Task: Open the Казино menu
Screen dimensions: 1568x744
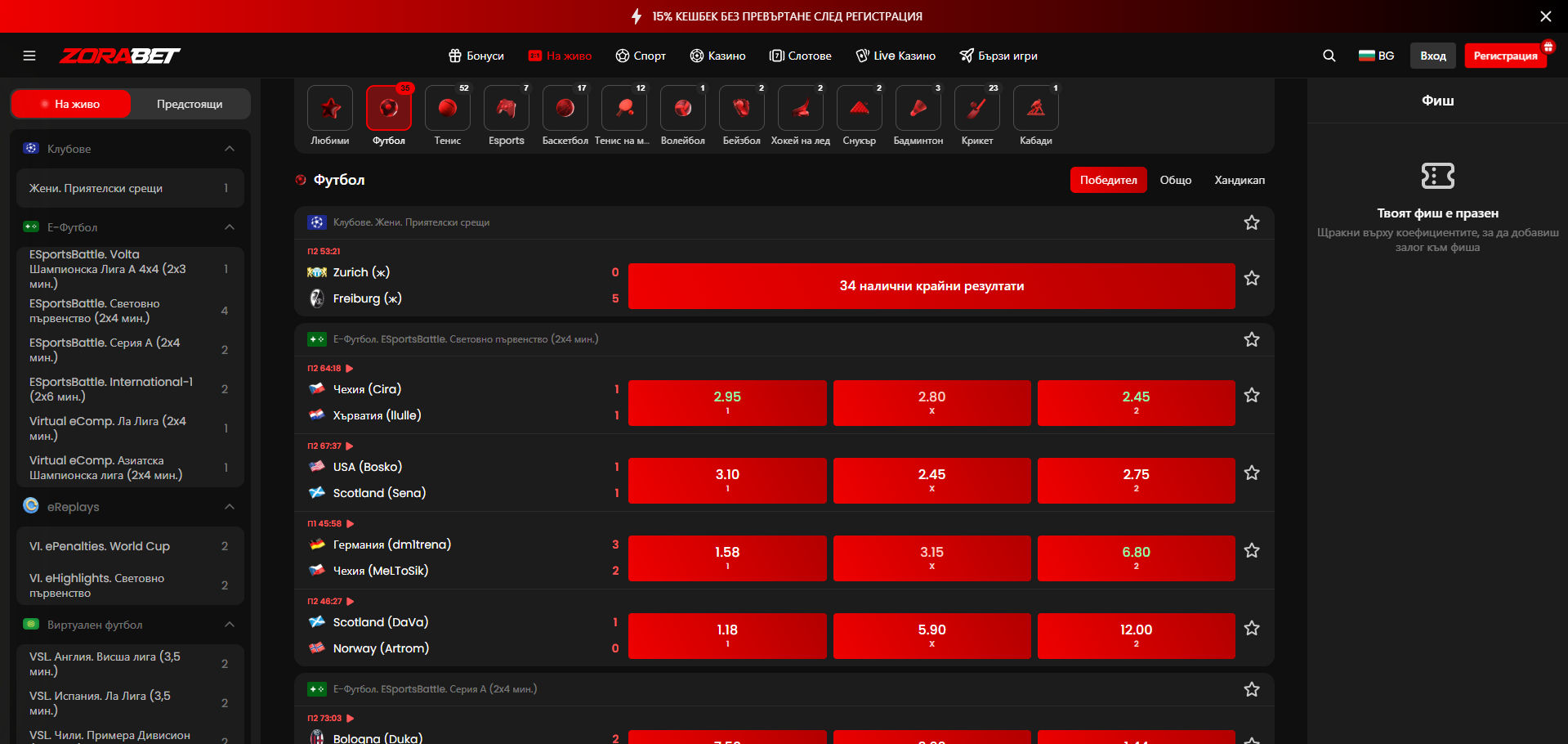Action: 717,56
